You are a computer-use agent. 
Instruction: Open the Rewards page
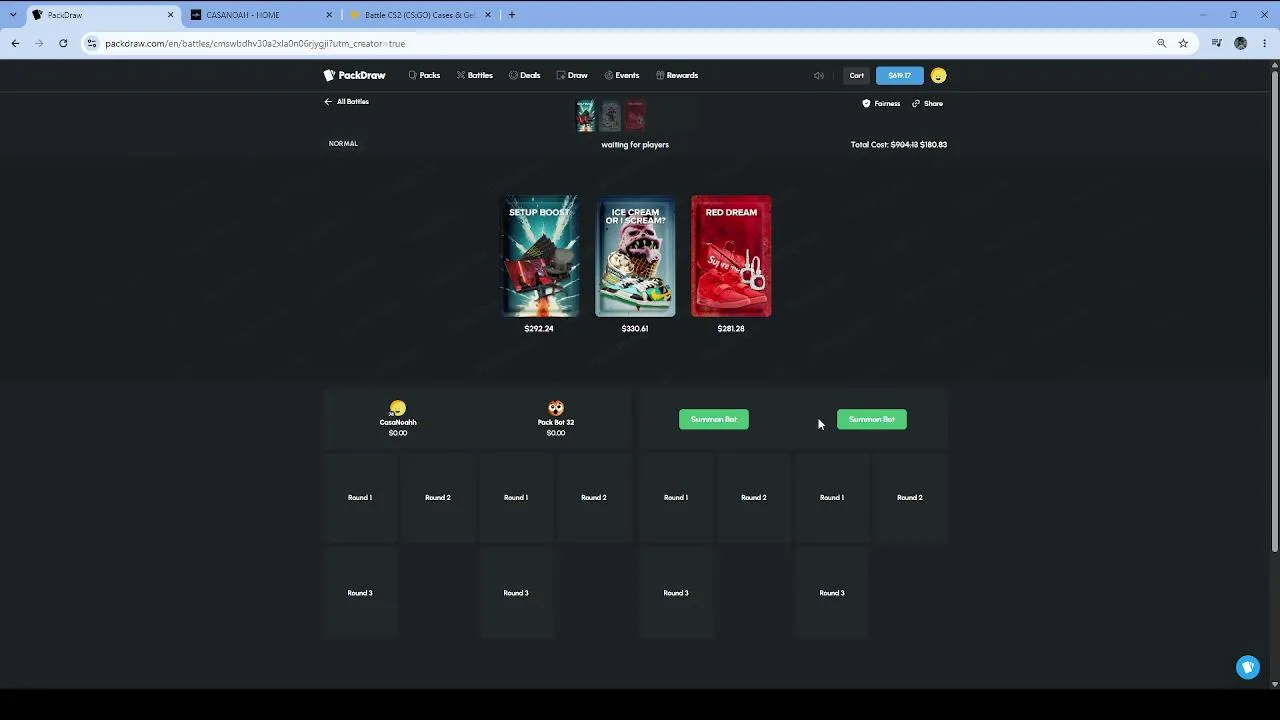click(x=677, y=75)
